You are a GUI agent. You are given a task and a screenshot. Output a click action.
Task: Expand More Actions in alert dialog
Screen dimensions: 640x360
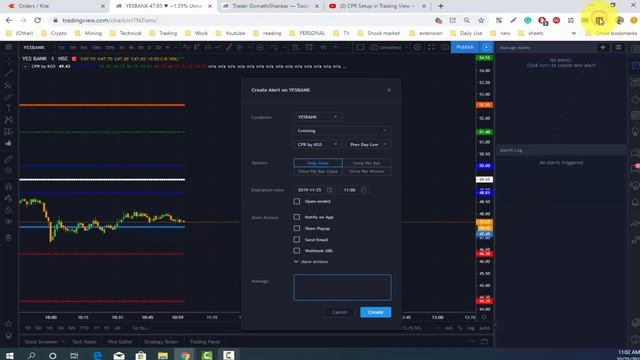311,262
